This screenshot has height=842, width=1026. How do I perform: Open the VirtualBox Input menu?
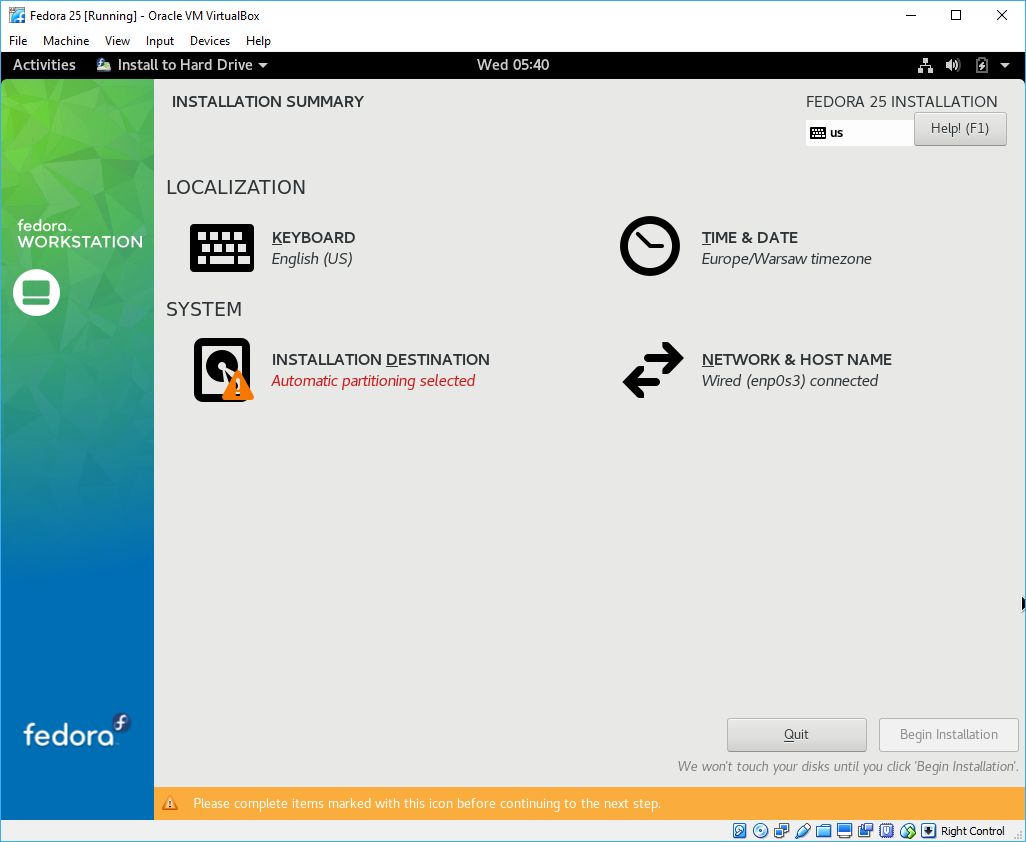(160, 41)
